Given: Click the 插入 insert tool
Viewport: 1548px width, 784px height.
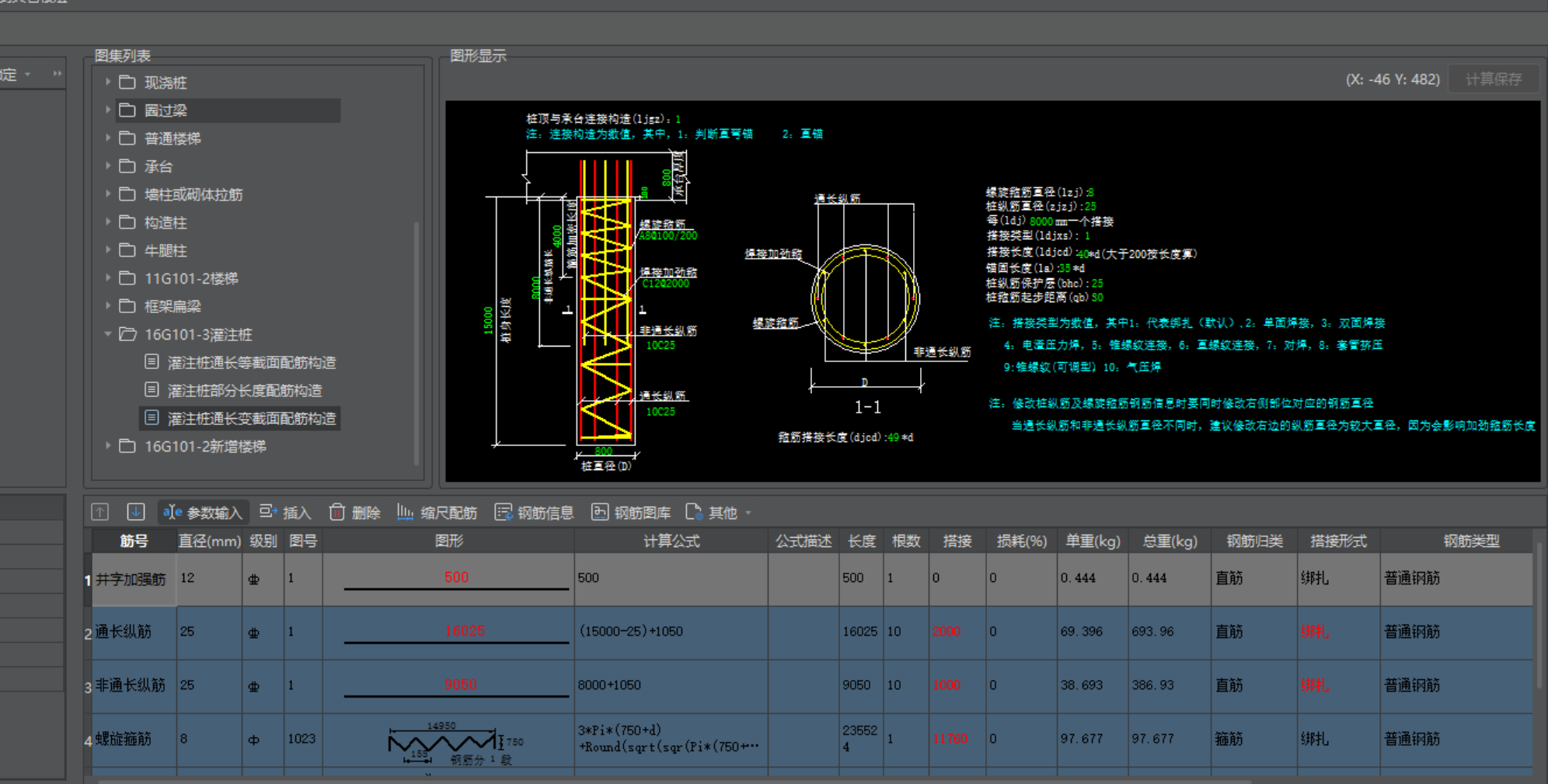Looking at the screenshot, I should tap(285, 512).
